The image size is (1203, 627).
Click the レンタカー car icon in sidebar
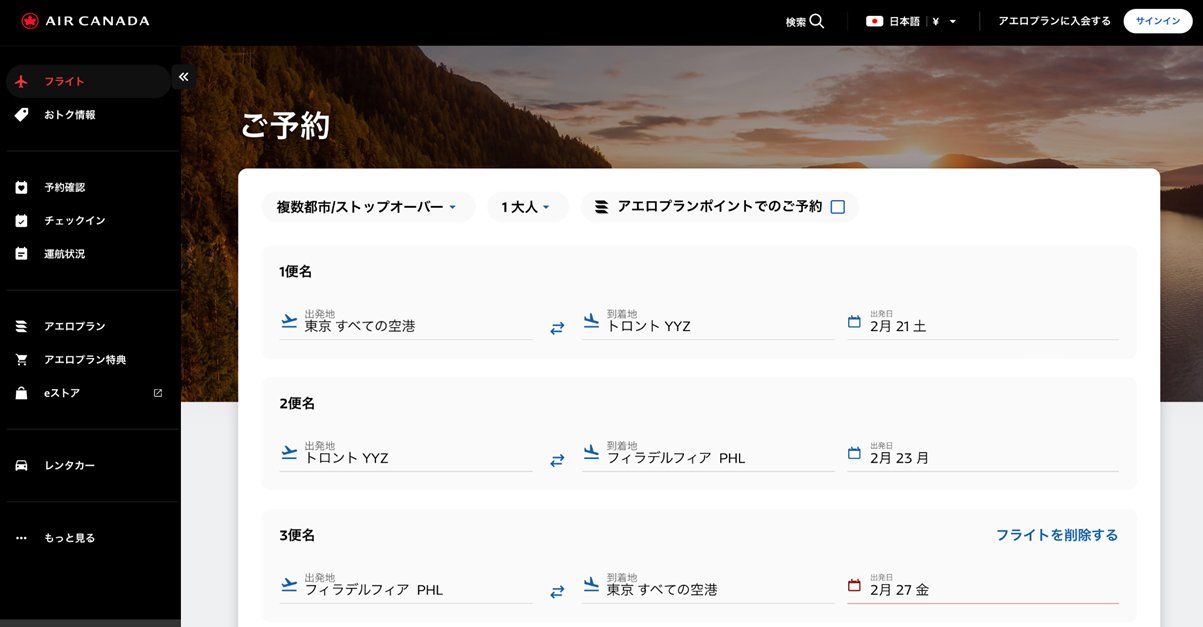coord(21,465)
